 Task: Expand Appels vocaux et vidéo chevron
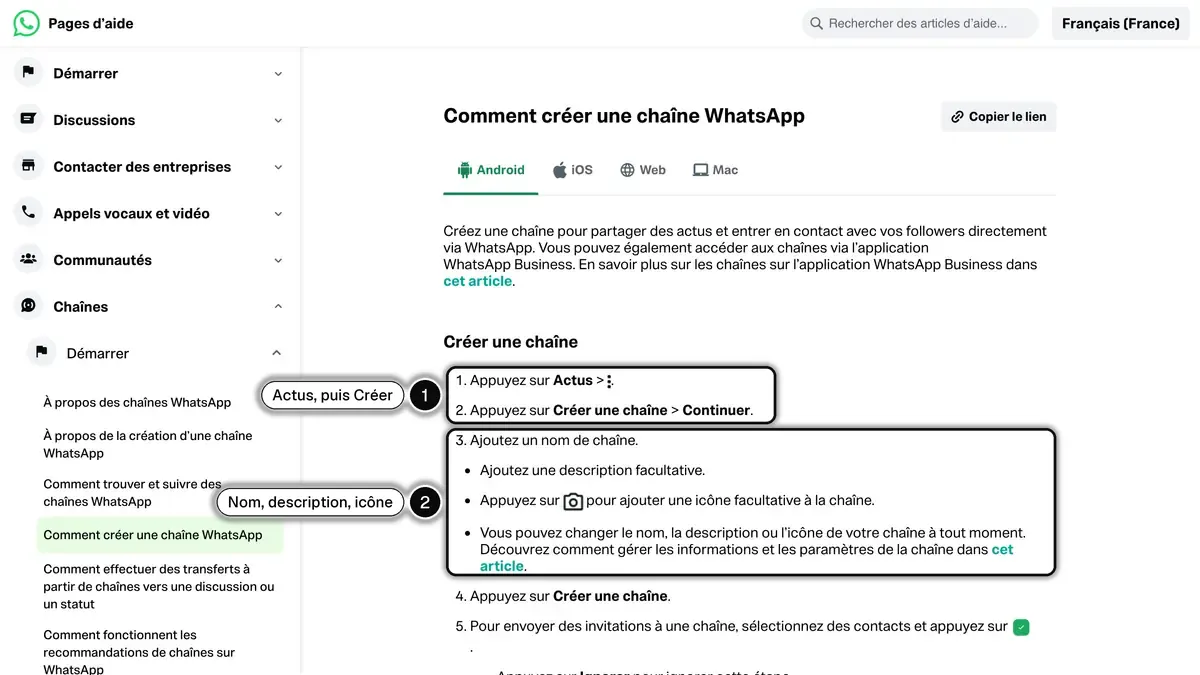278,213
